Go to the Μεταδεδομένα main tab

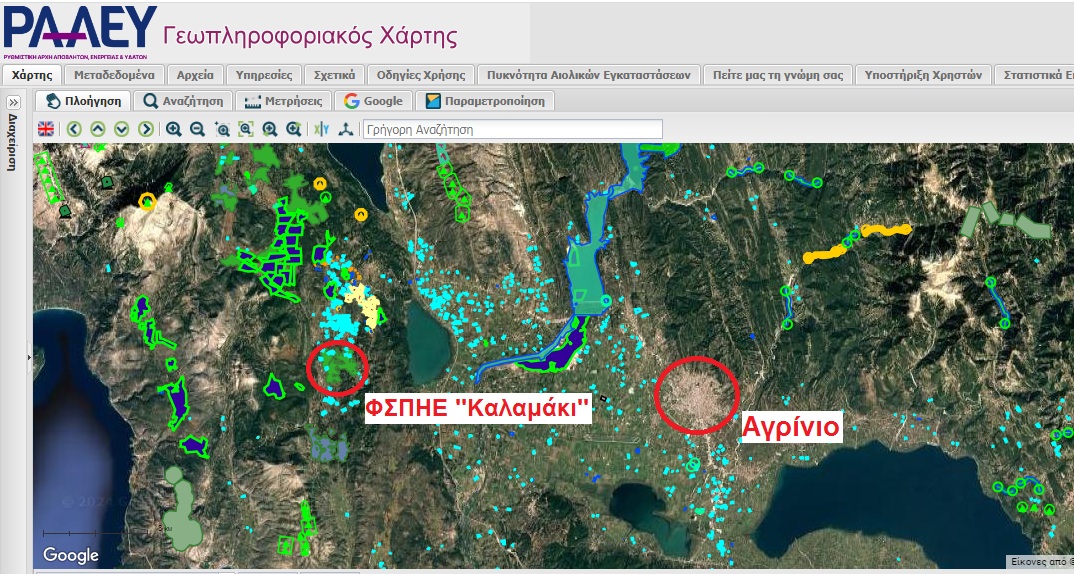click(x=114, y=75)
